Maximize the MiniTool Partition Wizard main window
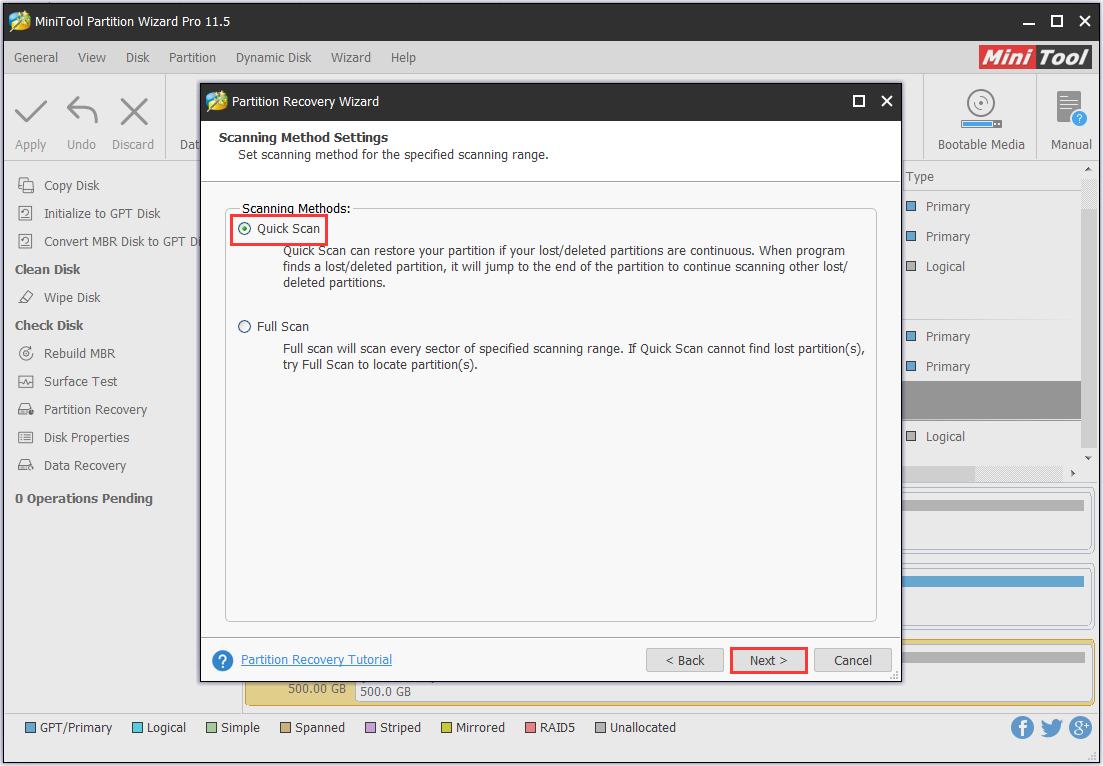This screenshot has width=1103, height=766. pos(1057,22)
